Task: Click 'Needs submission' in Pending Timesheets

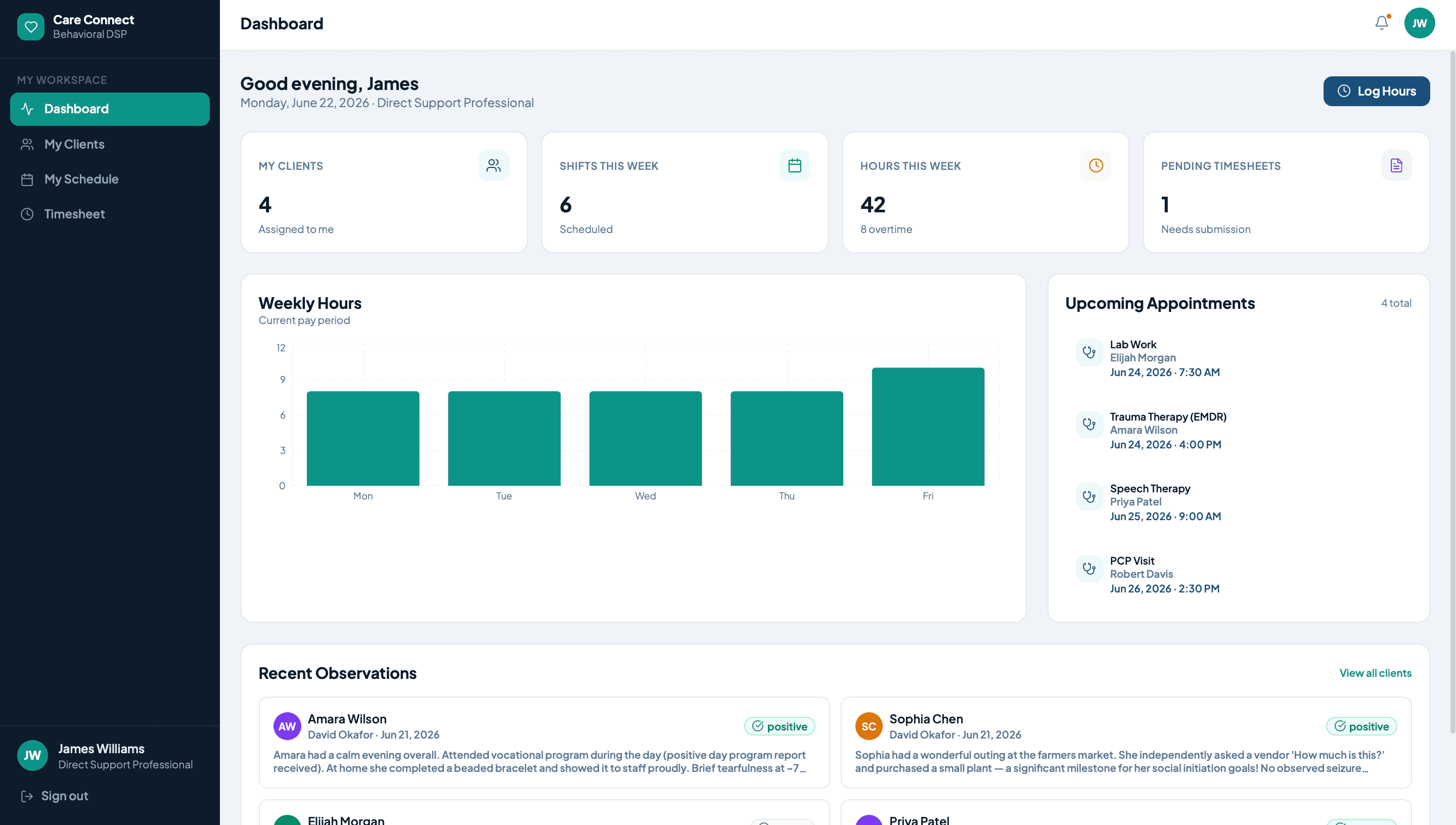Action: 1206,229
